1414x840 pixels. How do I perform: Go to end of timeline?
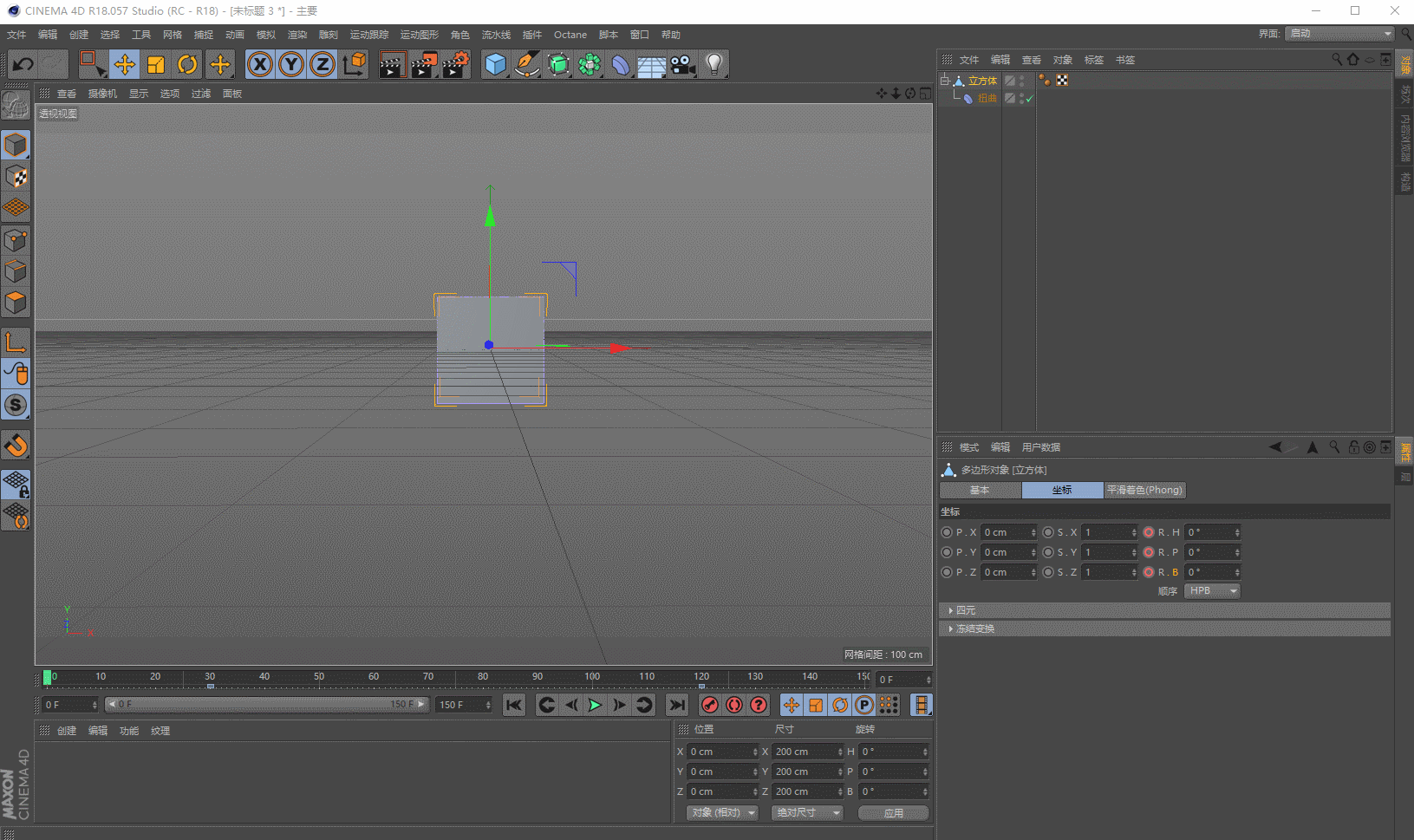click(678, 705)
